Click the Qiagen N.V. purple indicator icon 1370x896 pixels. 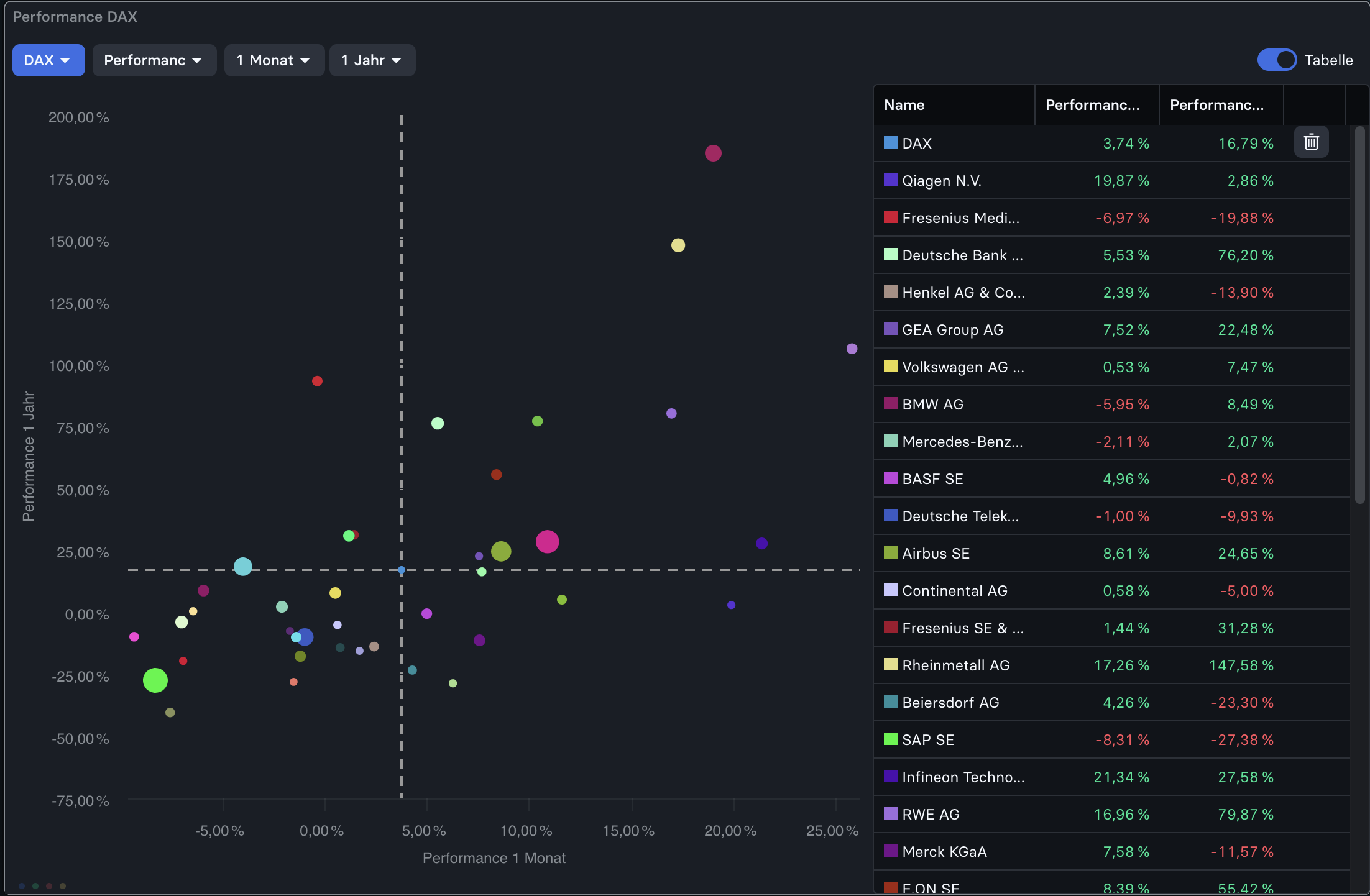tap(890, 180)
